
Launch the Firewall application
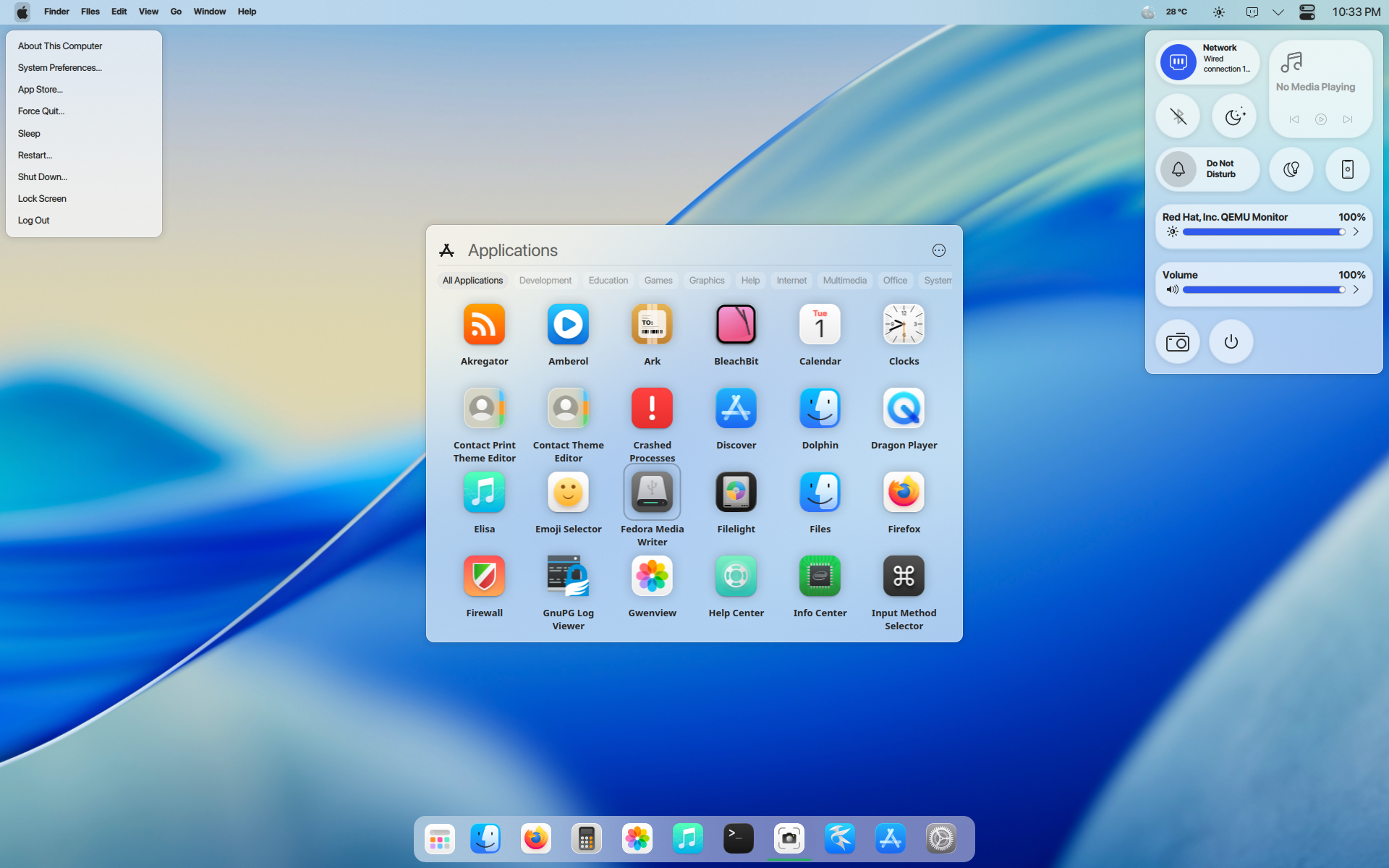coord(484,576)
